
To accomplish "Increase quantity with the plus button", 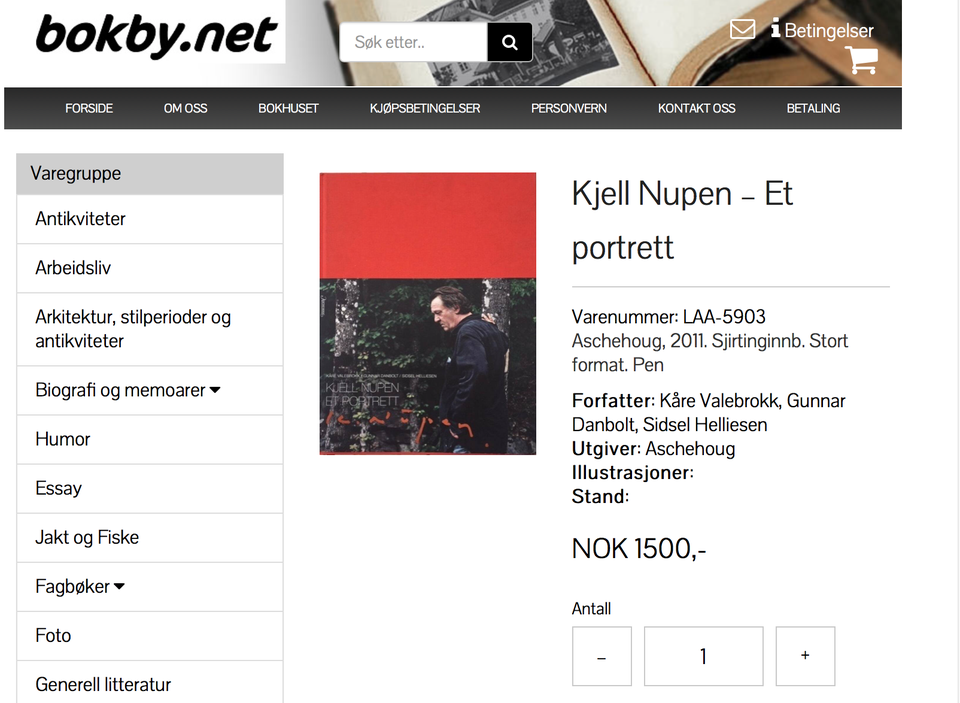I will coord(805,656).
